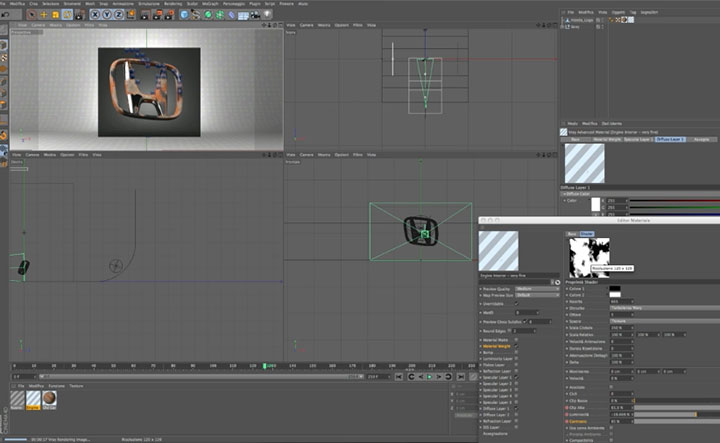
Task: Click the first object row in object manager
Action: click(583, 20)
